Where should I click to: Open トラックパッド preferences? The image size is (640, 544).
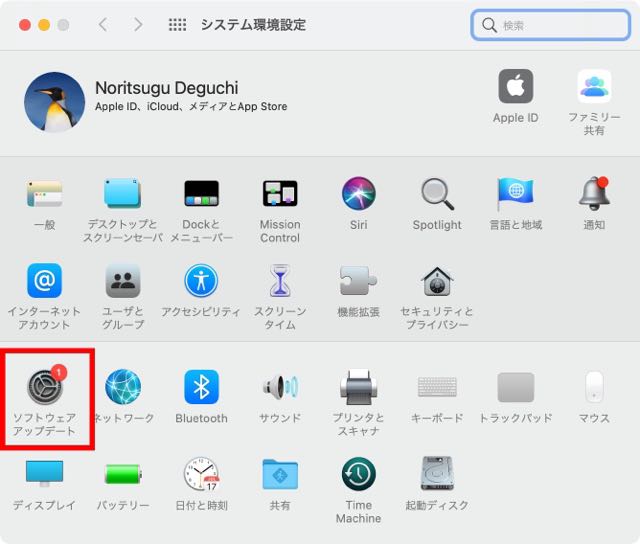(516, 387)
